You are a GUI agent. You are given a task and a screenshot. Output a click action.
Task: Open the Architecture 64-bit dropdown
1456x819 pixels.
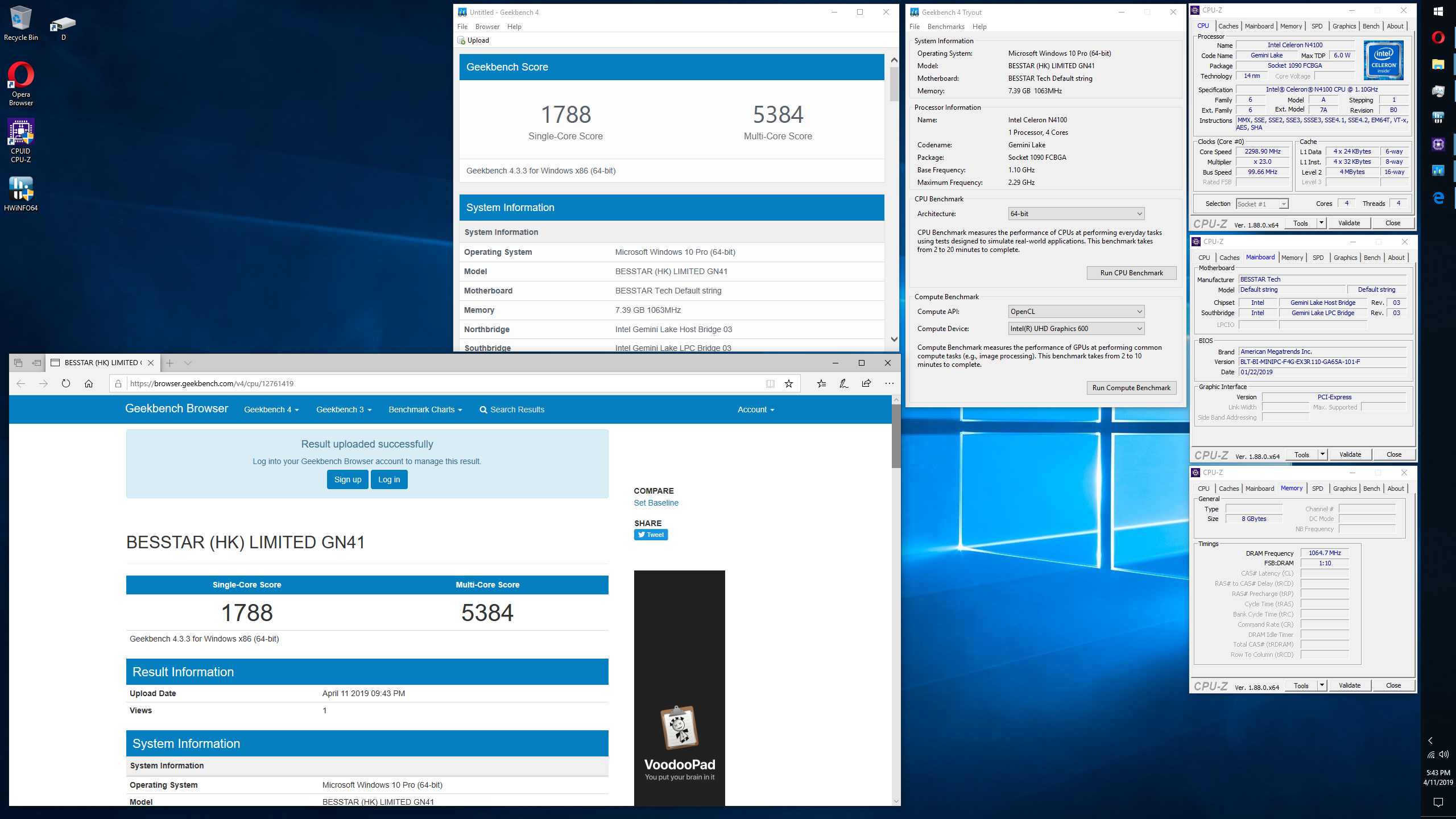[x=1076, y=214]
